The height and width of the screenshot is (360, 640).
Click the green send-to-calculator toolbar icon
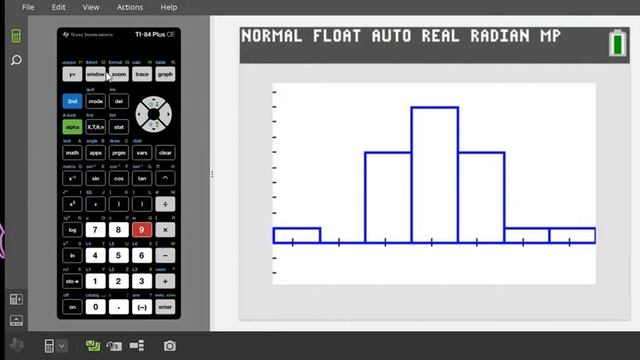coord(93,346)
